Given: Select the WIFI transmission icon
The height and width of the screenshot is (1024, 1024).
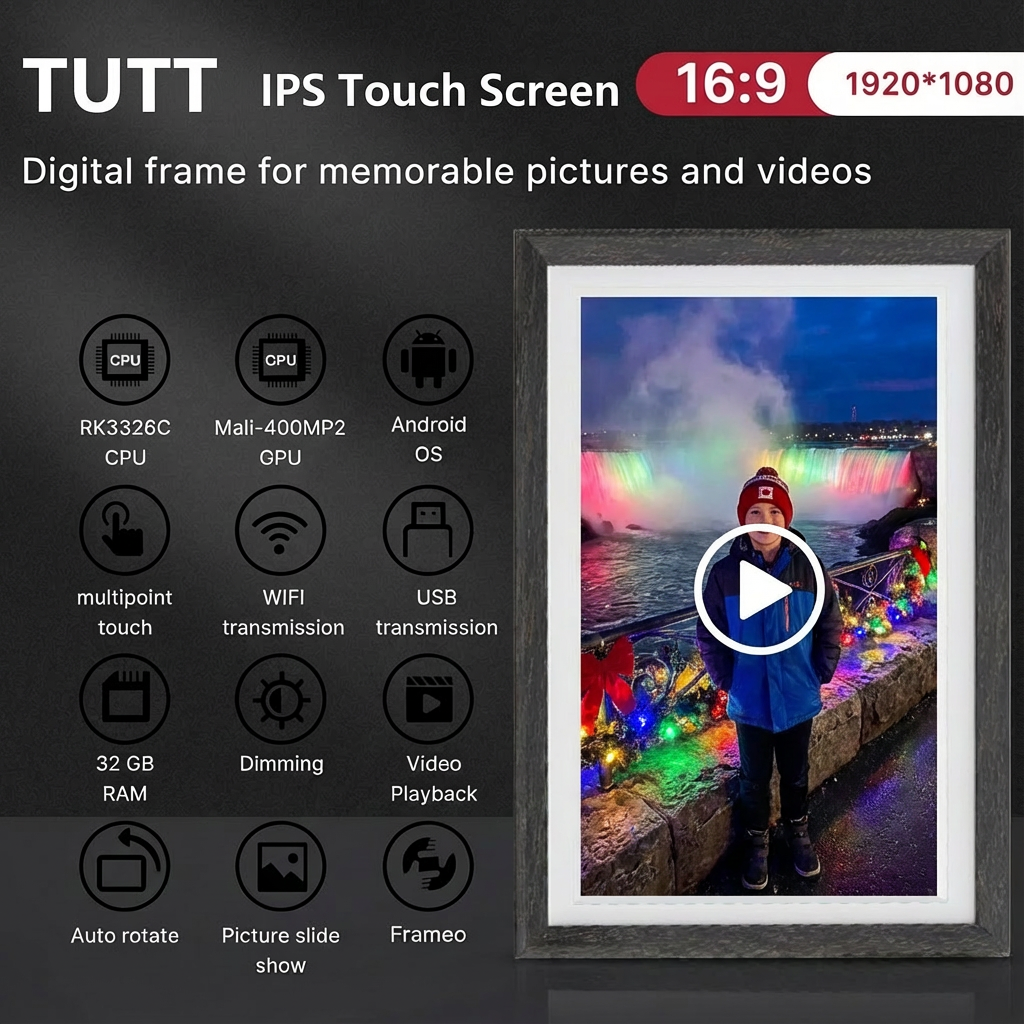Looking at the screenshot, I should click(x=281, y=530).
